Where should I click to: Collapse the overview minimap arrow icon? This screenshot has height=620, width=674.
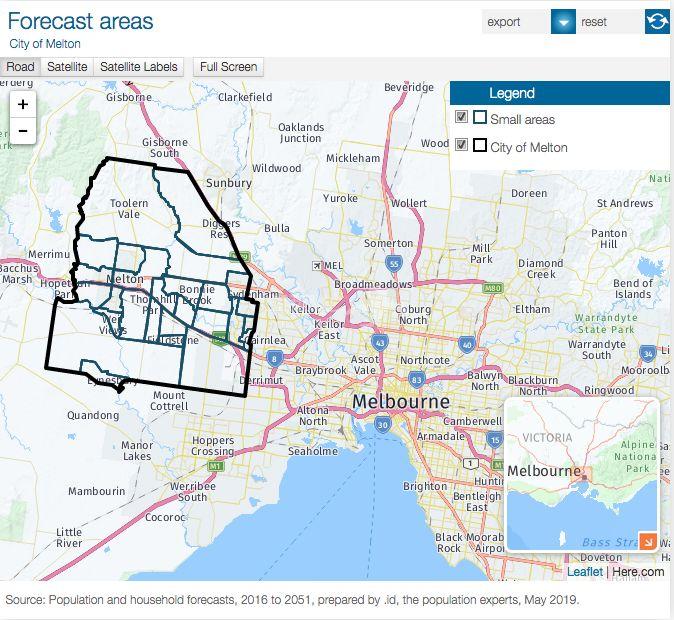pos(647,541)
